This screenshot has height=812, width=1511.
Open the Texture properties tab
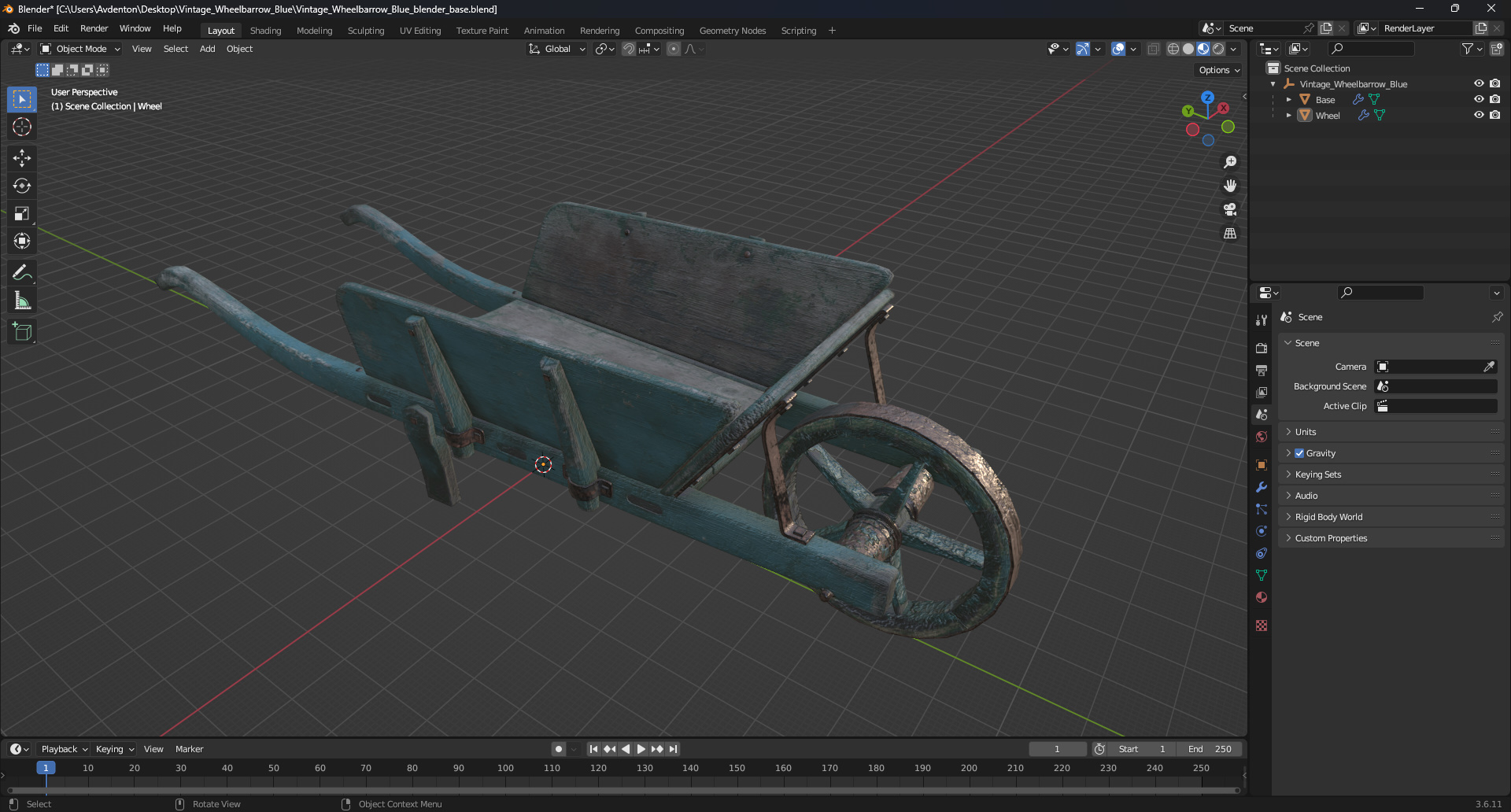[1262, 626]
